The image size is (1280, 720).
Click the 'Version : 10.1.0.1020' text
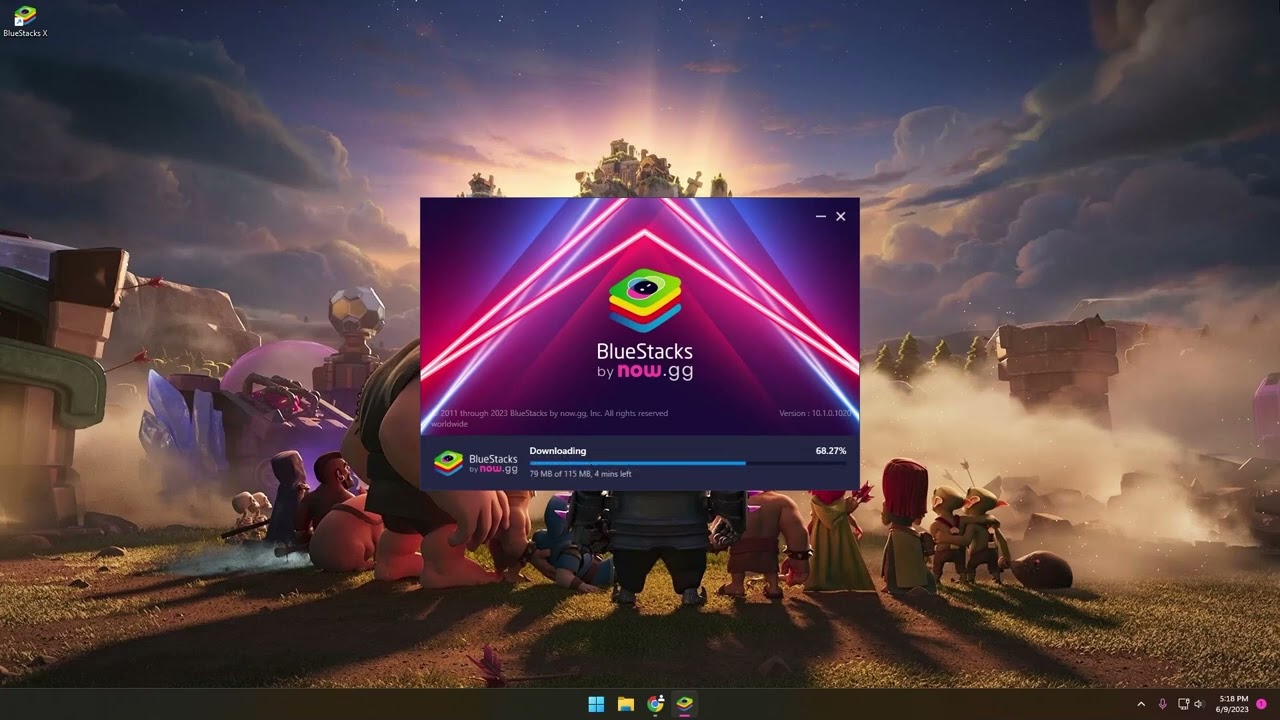[816, 413]
